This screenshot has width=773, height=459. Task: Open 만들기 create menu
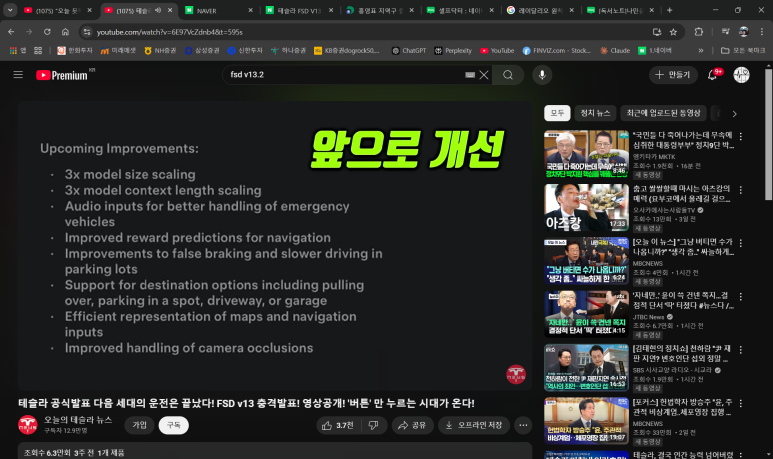673,75
